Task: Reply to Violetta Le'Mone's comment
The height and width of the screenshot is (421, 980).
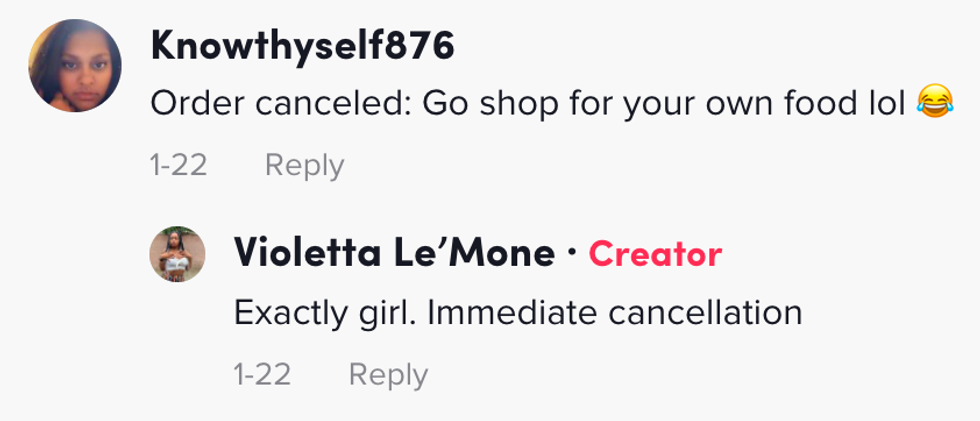Action: (x=388, y=375)
